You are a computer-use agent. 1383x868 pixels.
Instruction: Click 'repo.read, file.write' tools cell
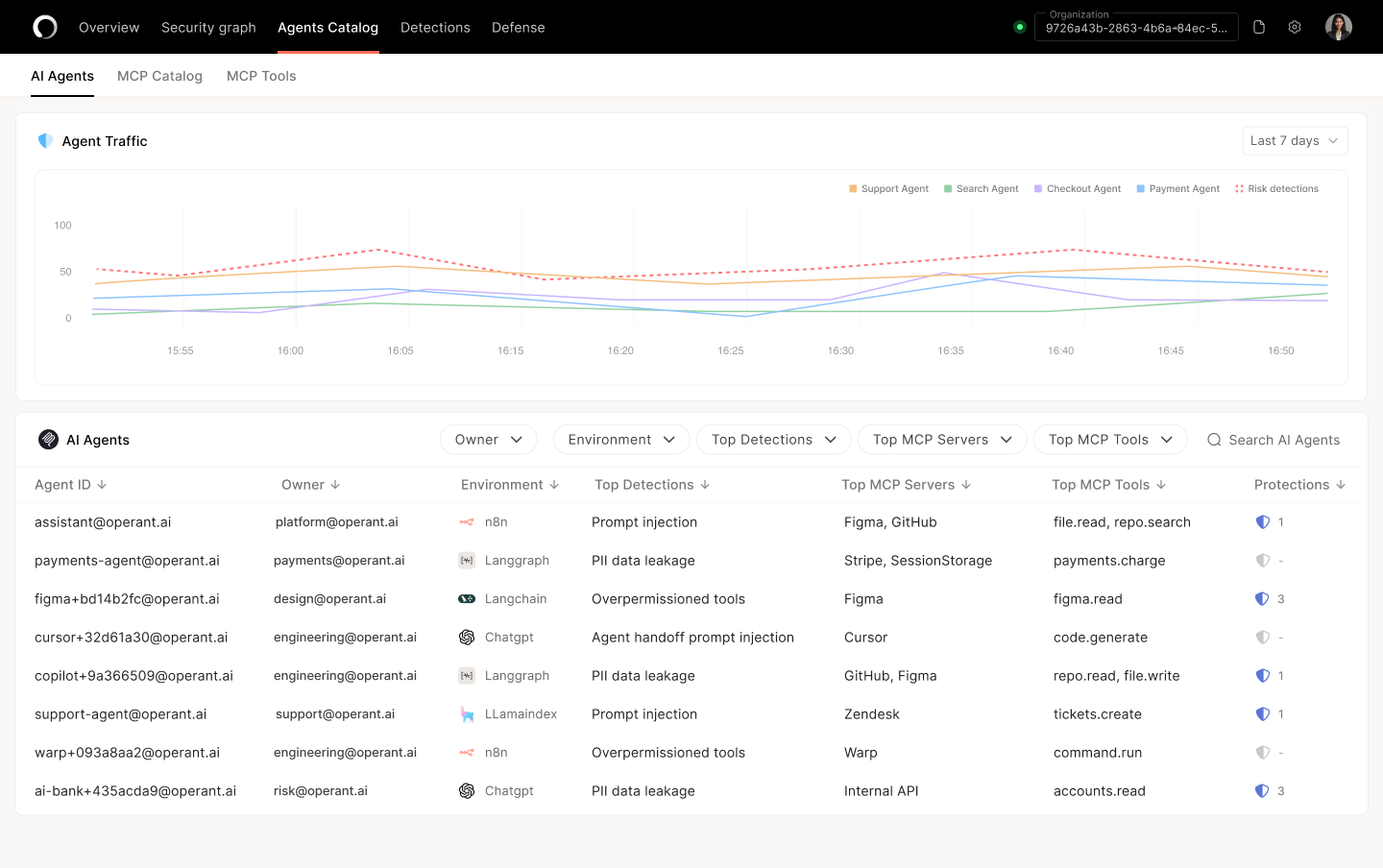coord(1117,676)
